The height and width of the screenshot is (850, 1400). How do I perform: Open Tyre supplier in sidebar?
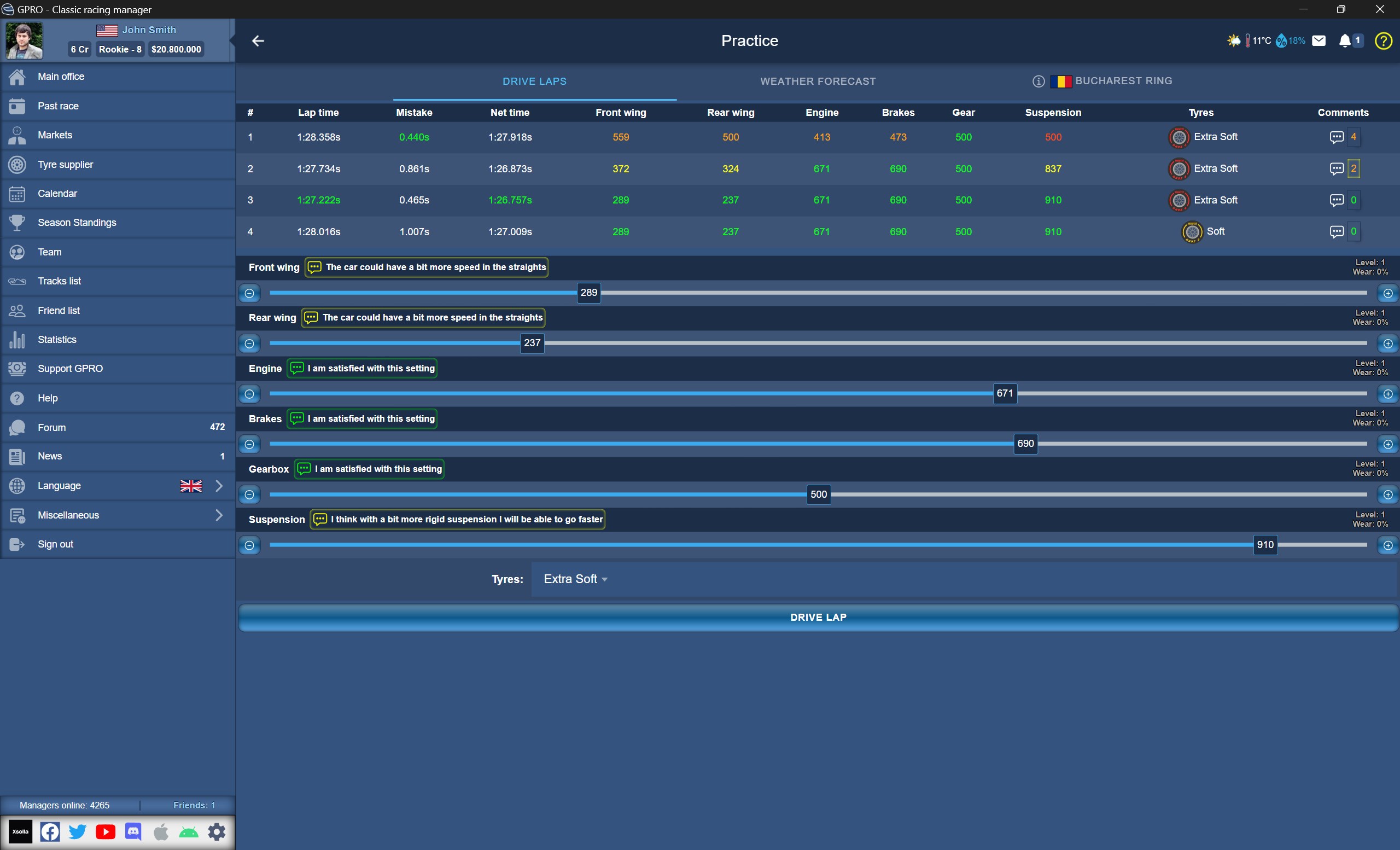point(65,165)
